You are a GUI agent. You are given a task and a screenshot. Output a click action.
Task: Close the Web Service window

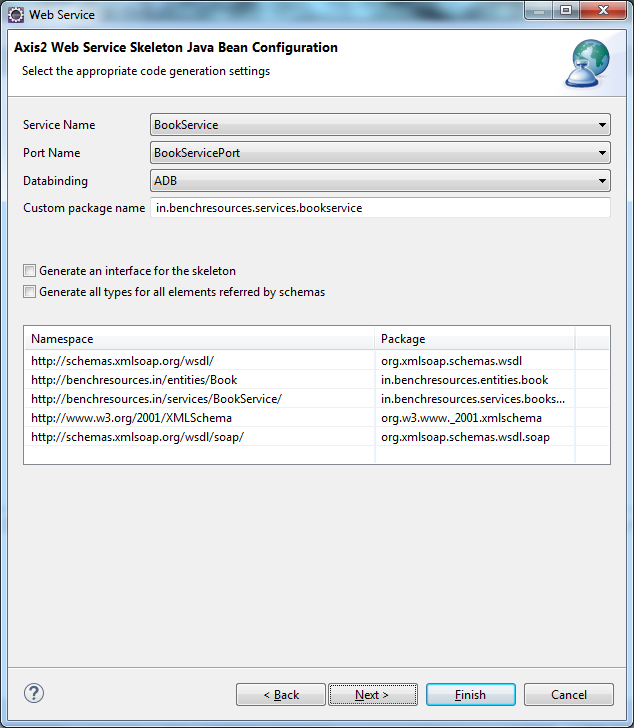click(603, 11)
